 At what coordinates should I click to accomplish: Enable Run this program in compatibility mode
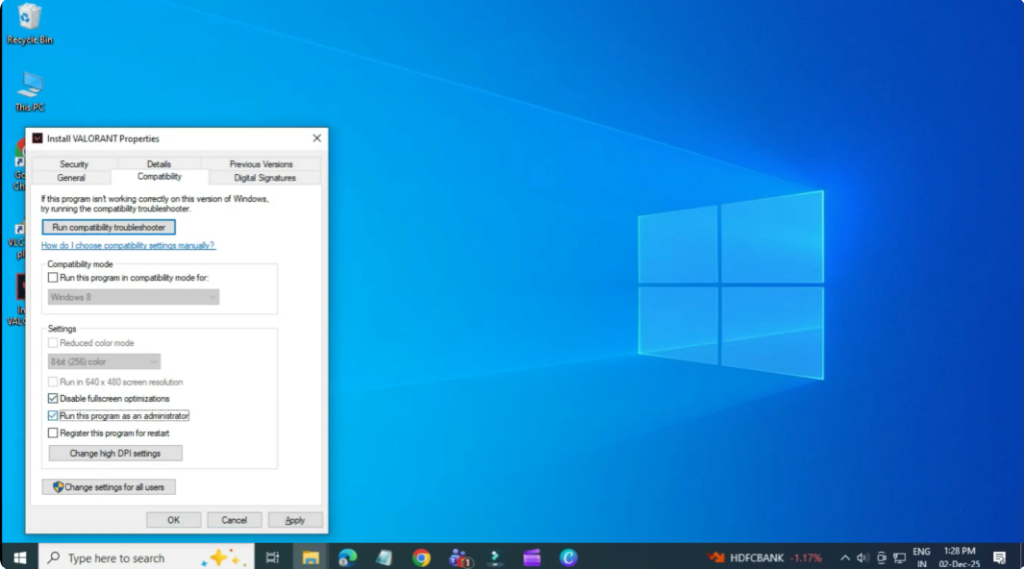point(53,278)
